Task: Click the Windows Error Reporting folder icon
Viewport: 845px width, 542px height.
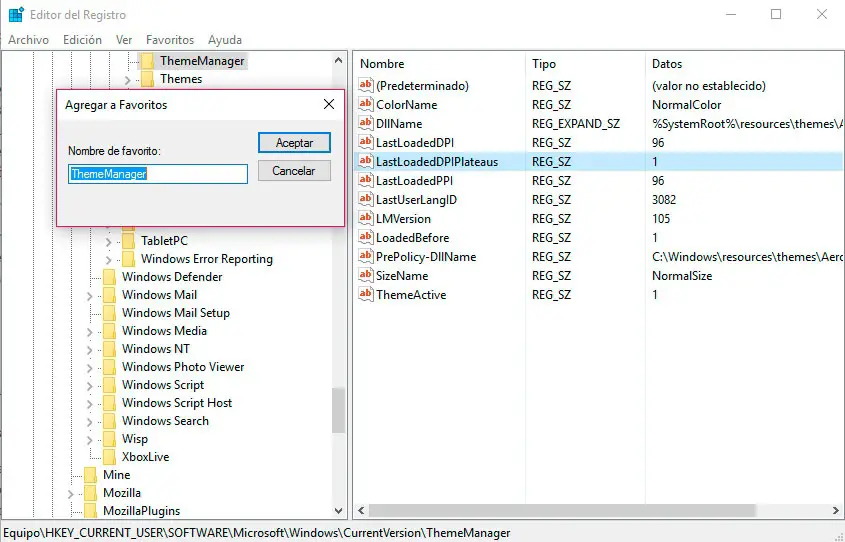Action: pyautogui.click(x=128, y=259)
